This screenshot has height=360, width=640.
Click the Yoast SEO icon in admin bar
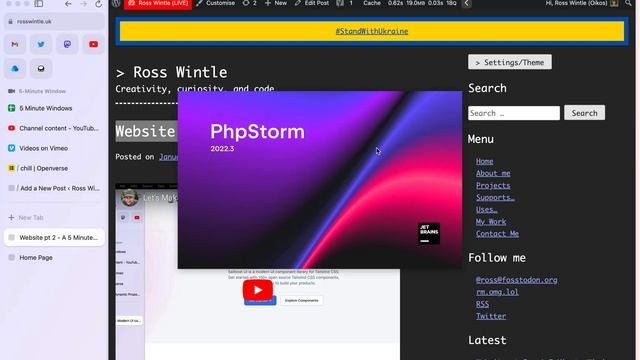340,3
